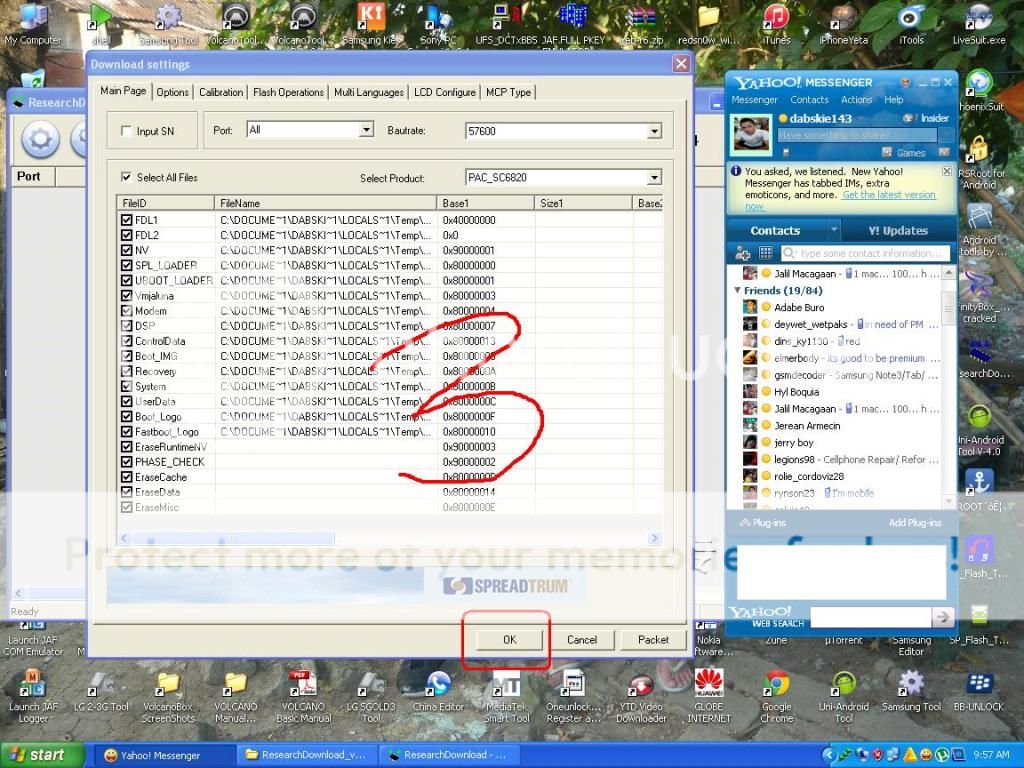
Task: Expand the Baudrate 57600 dropdown
Action: tap(654, 131)
